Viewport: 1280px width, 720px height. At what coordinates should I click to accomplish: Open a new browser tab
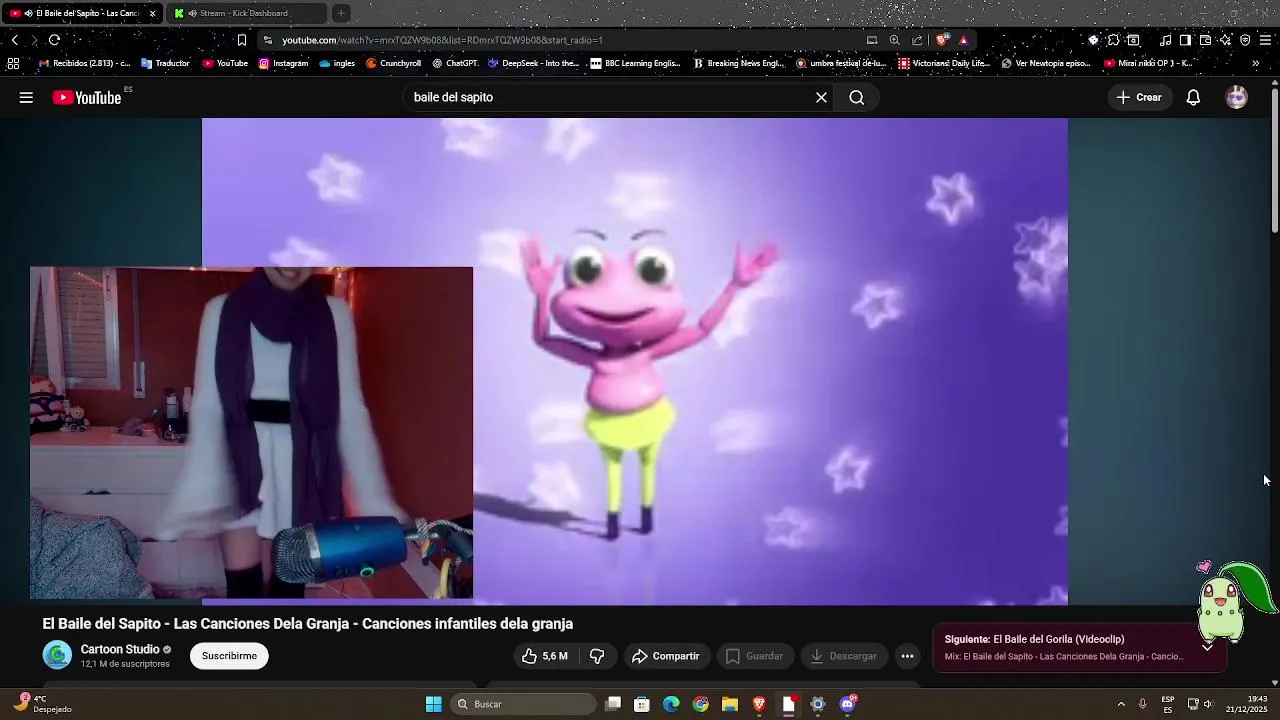click(341, 13)
